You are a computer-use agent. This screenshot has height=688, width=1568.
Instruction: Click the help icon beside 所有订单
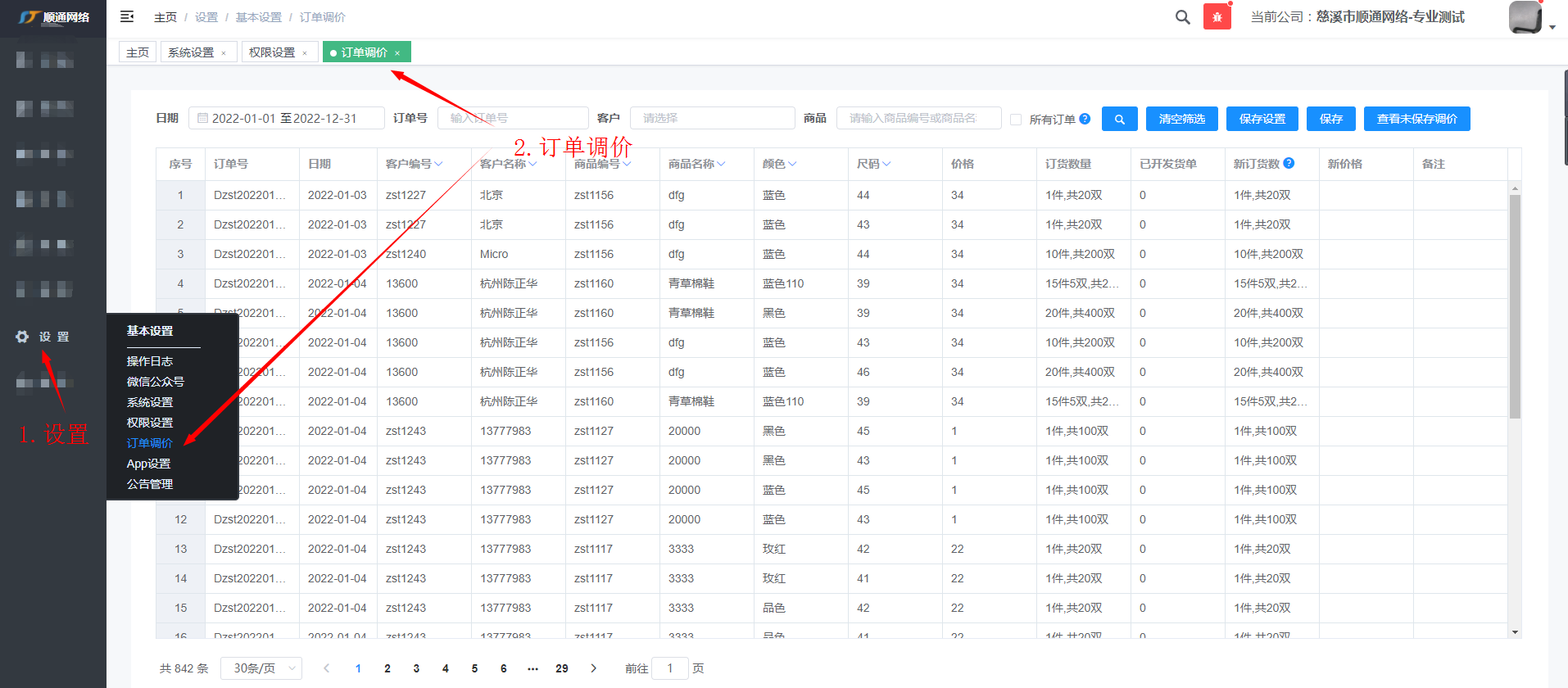pos(1085,119)
